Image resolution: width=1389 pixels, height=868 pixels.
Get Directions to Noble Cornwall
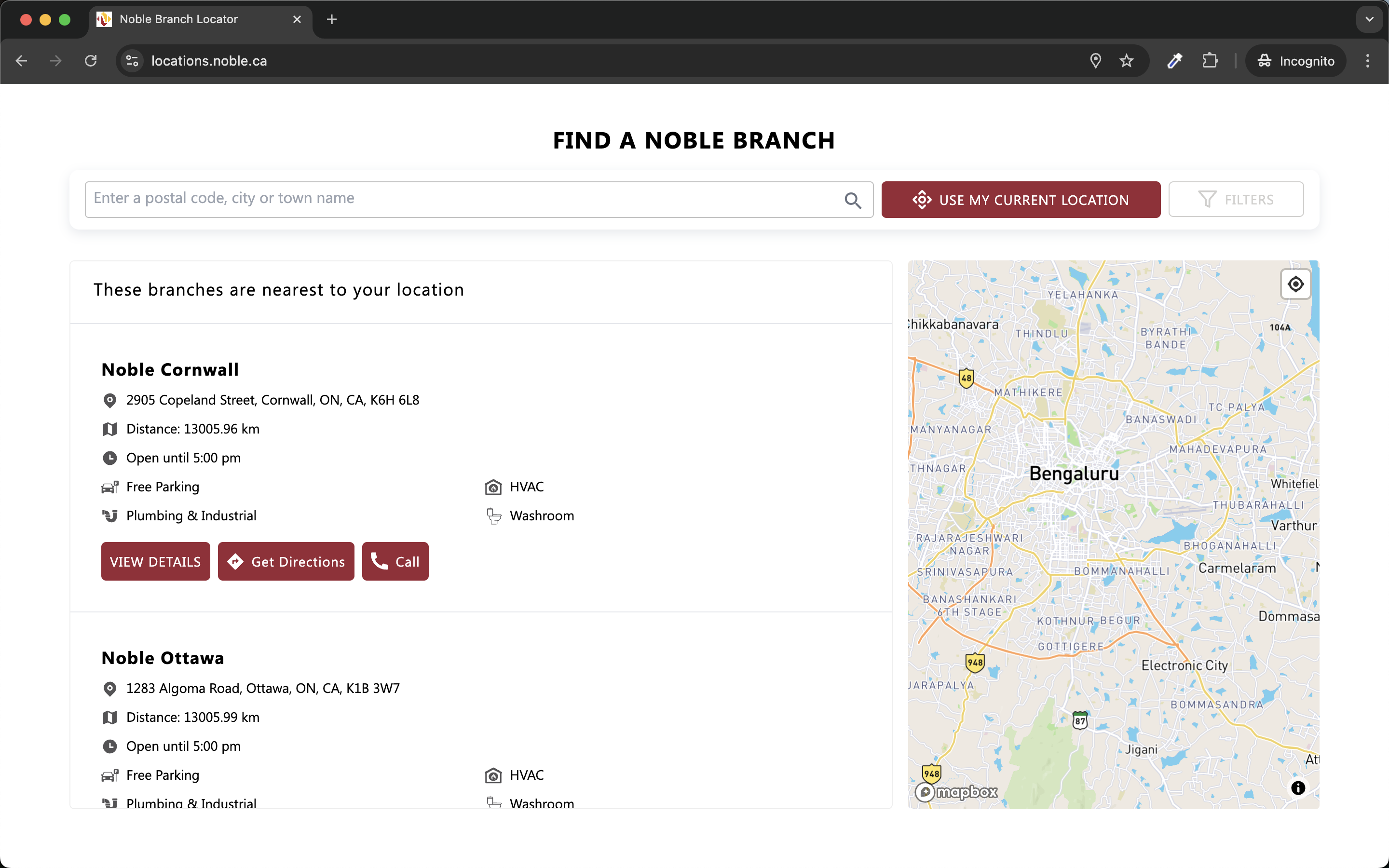pyautogui.click(x=286, y=561)
